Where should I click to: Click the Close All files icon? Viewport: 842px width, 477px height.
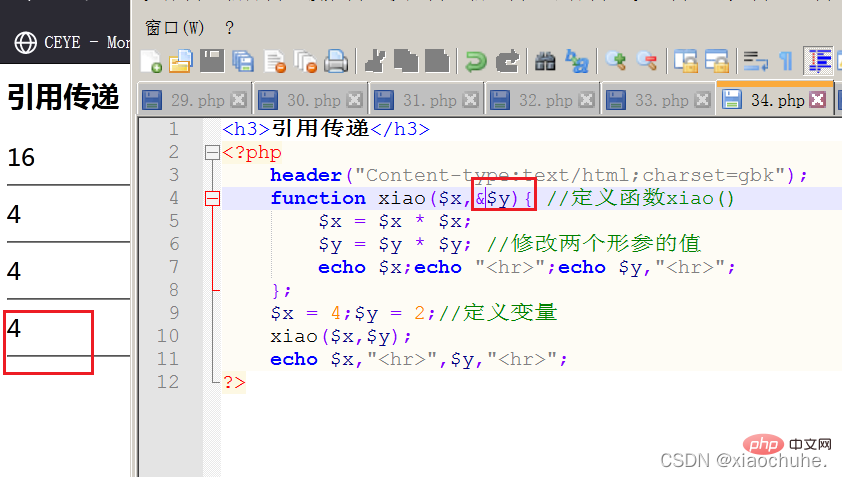[306, 61]
